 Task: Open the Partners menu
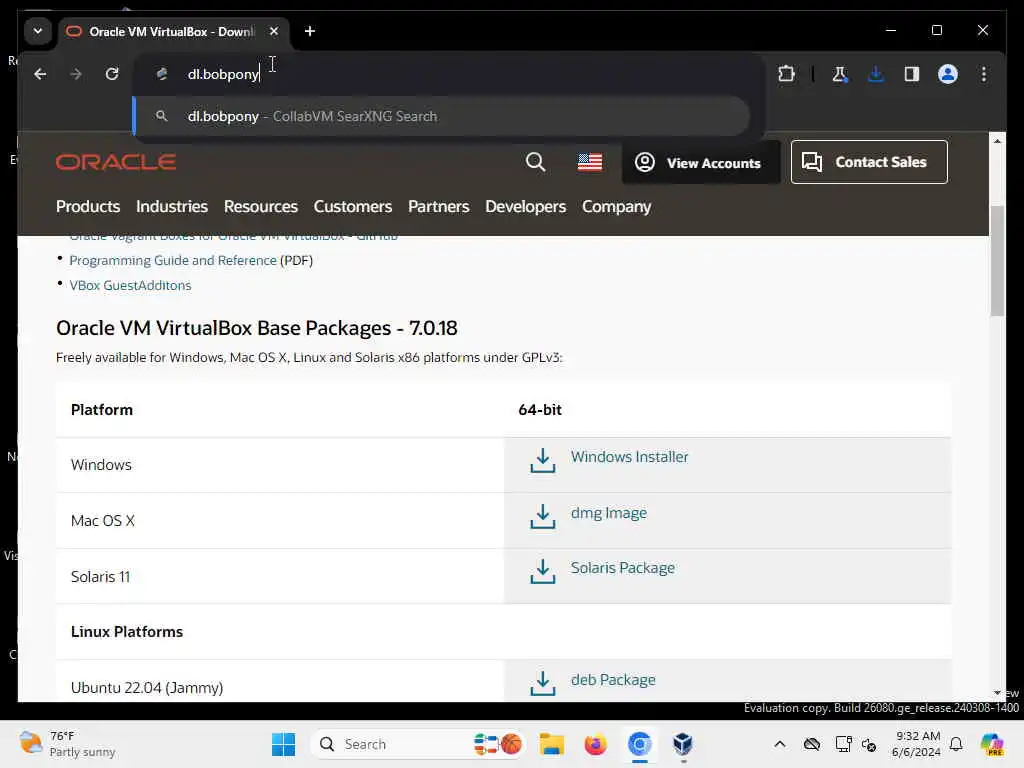pos(439,206)
